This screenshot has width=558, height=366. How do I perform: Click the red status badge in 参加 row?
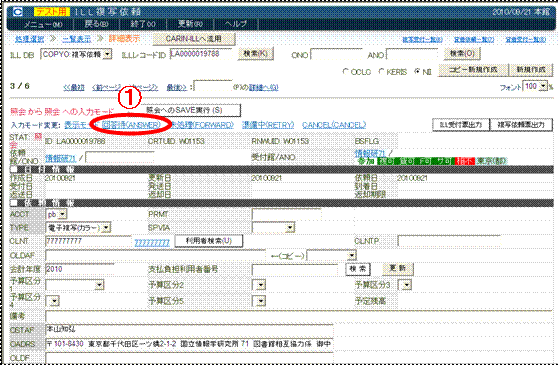click(465, 161)
